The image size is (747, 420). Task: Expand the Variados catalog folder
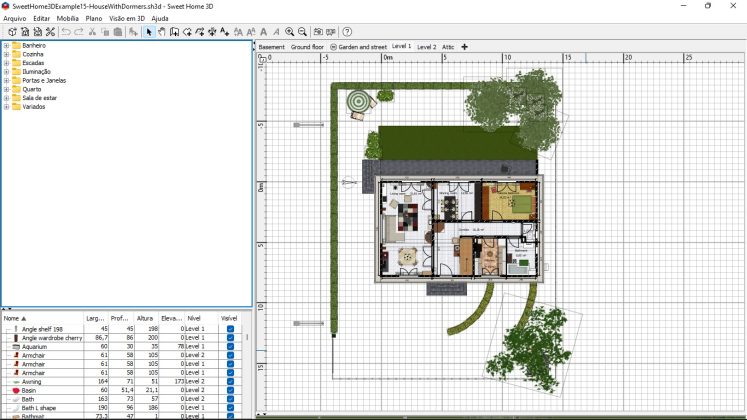point(6,107)
